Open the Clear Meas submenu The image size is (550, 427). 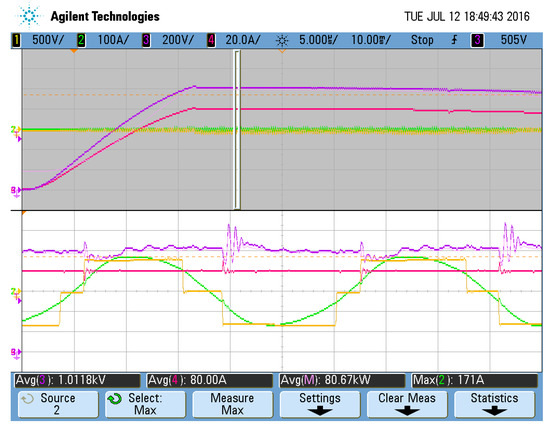(x=407, y=404)
